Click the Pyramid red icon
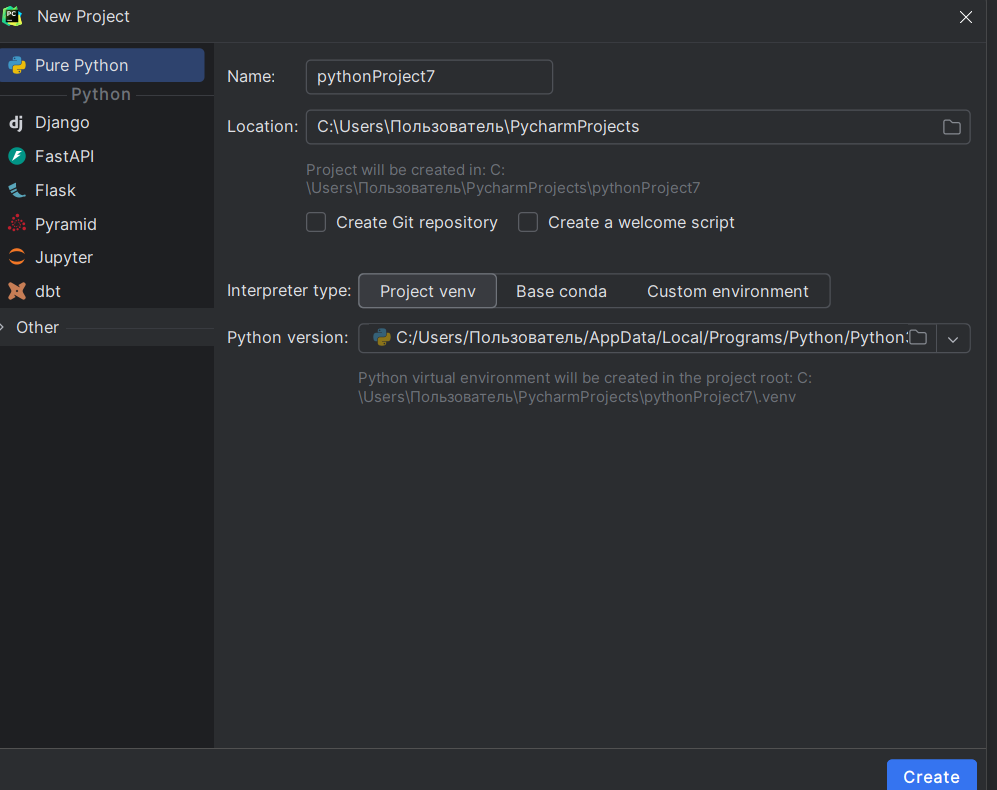Screen dimensions: 997x790 17,224
